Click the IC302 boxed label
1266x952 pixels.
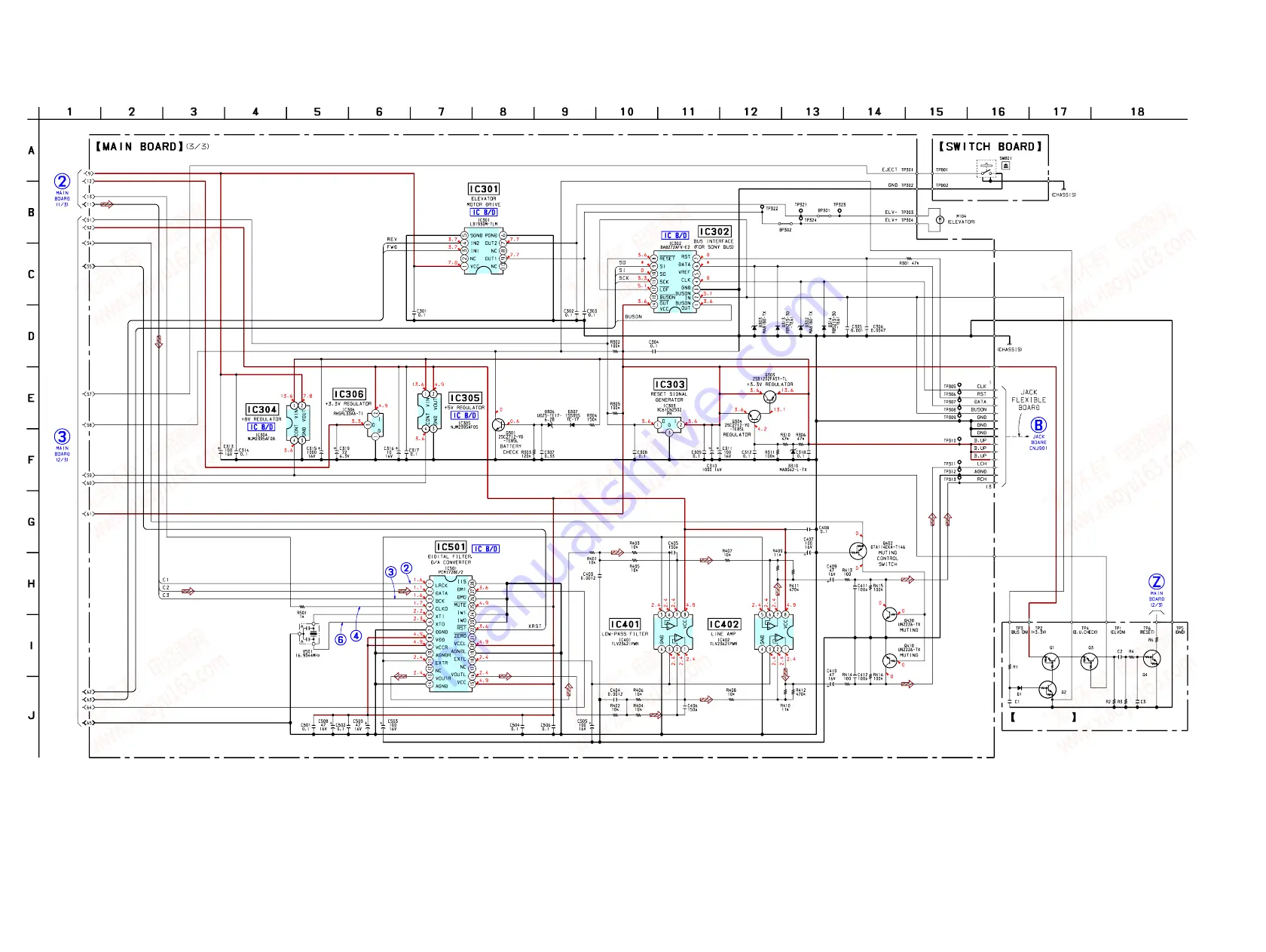[x=714, y=231]
